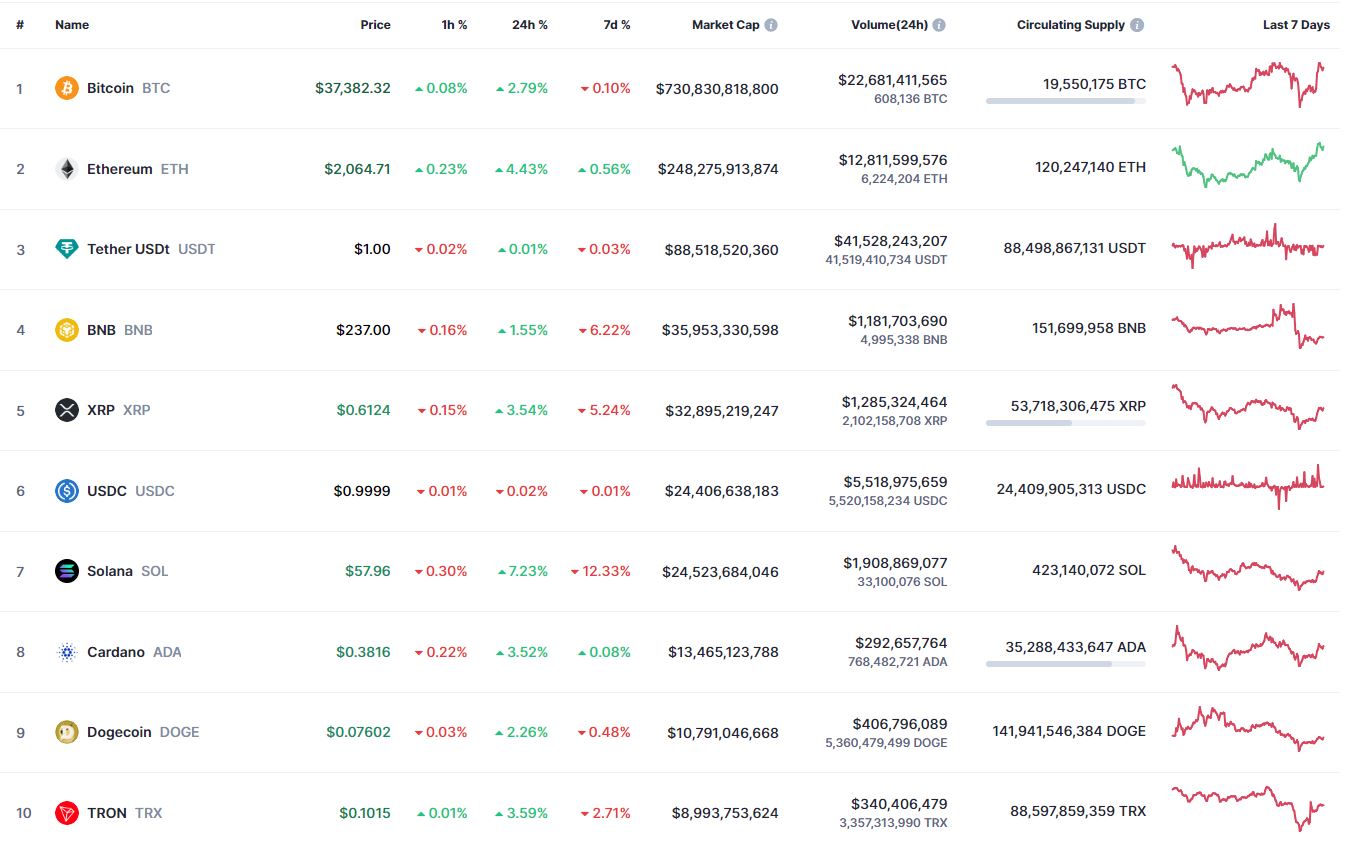Click the Volume(24h) info icon

[x=939, y=25]
